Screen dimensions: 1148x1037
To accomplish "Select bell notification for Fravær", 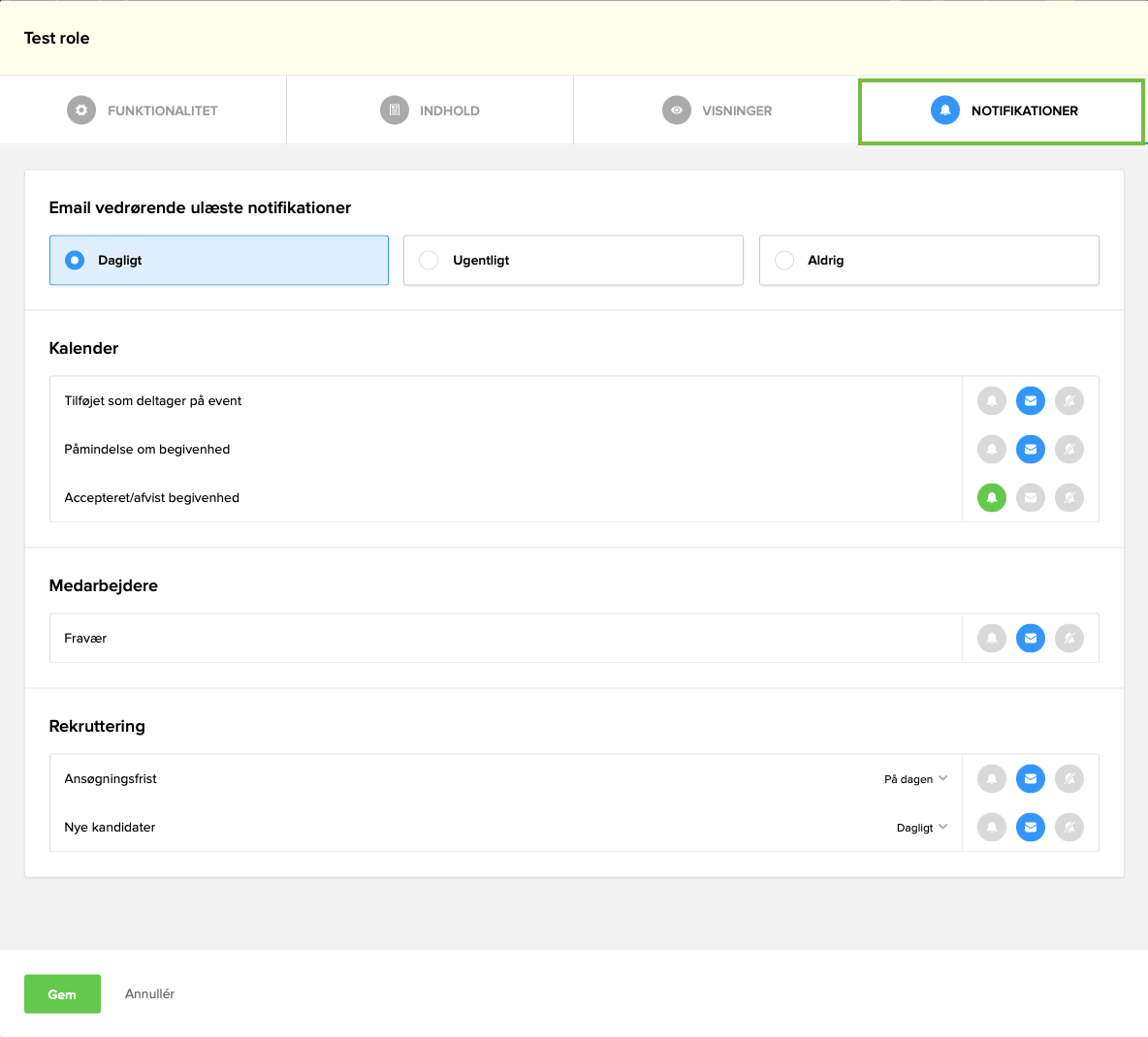I will pos(991,639).
